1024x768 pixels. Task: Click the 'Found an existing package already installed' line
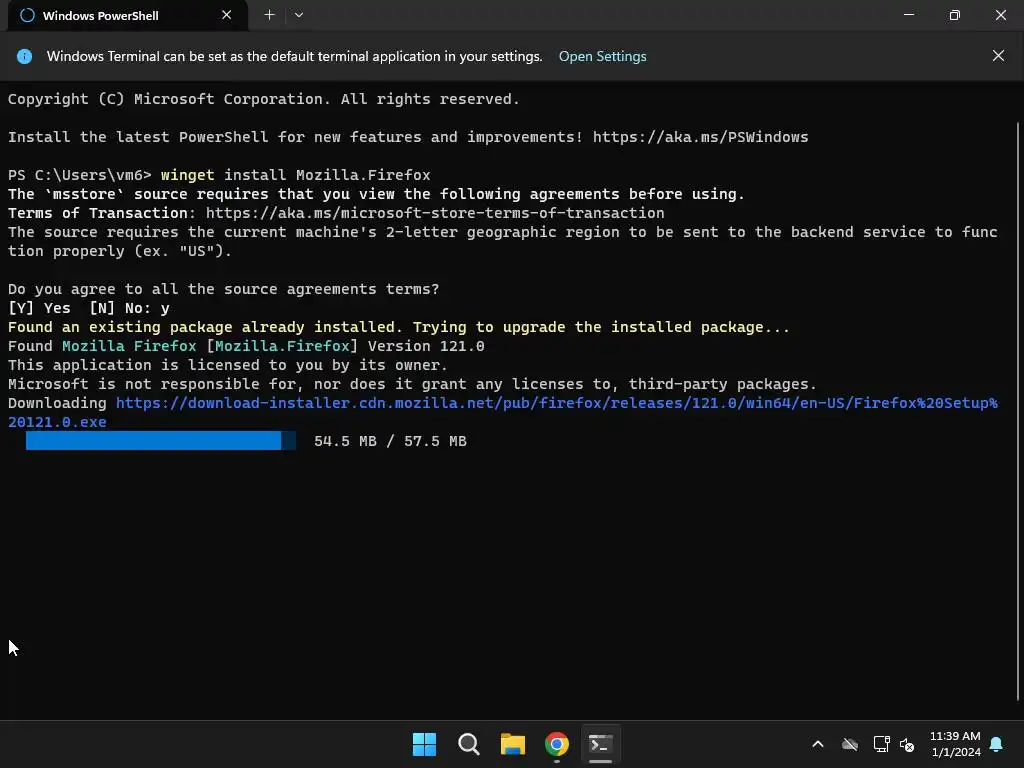pos(398,327)
